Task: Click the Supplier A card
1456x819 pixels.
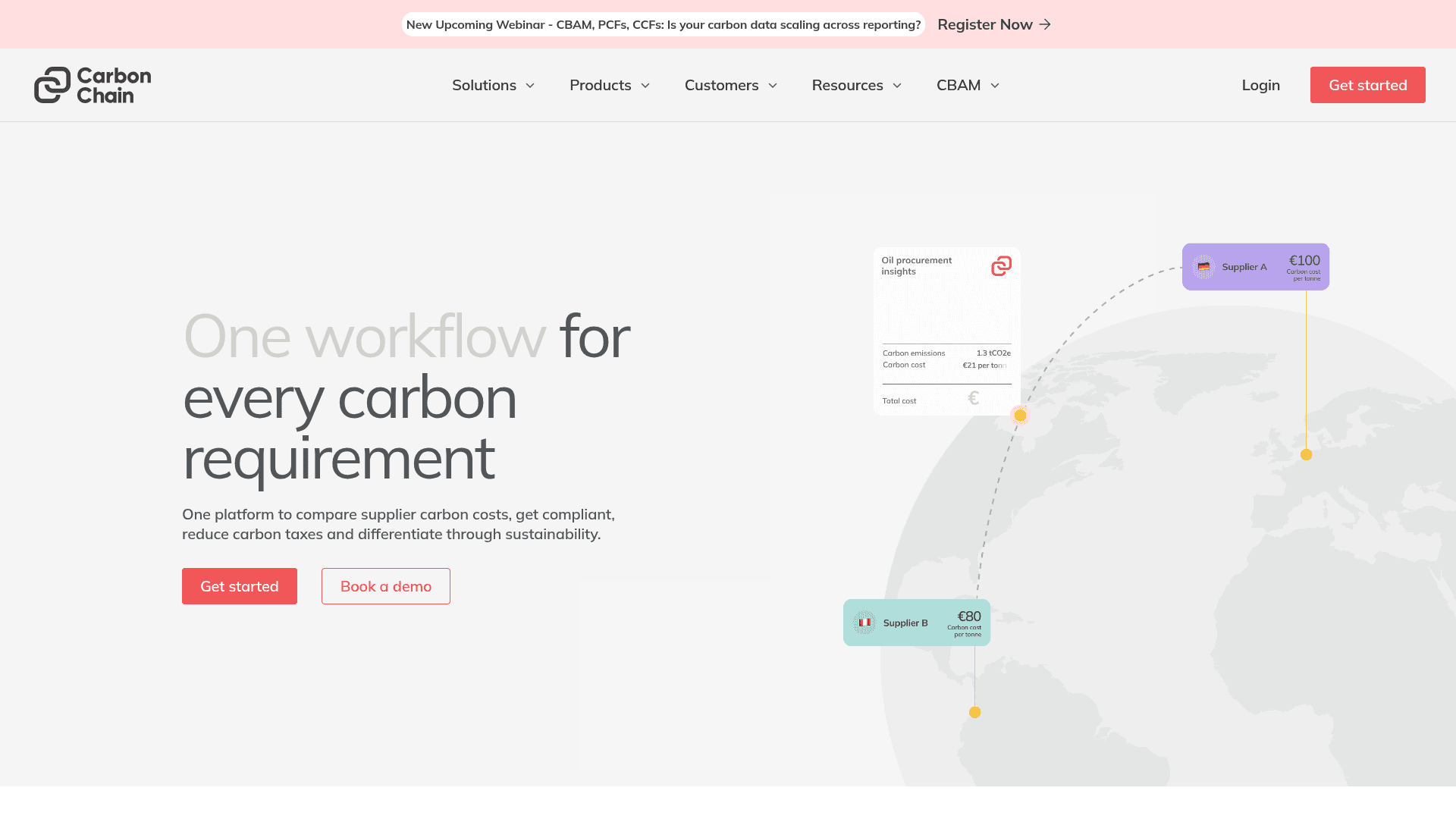Action: pos(1256,267)
